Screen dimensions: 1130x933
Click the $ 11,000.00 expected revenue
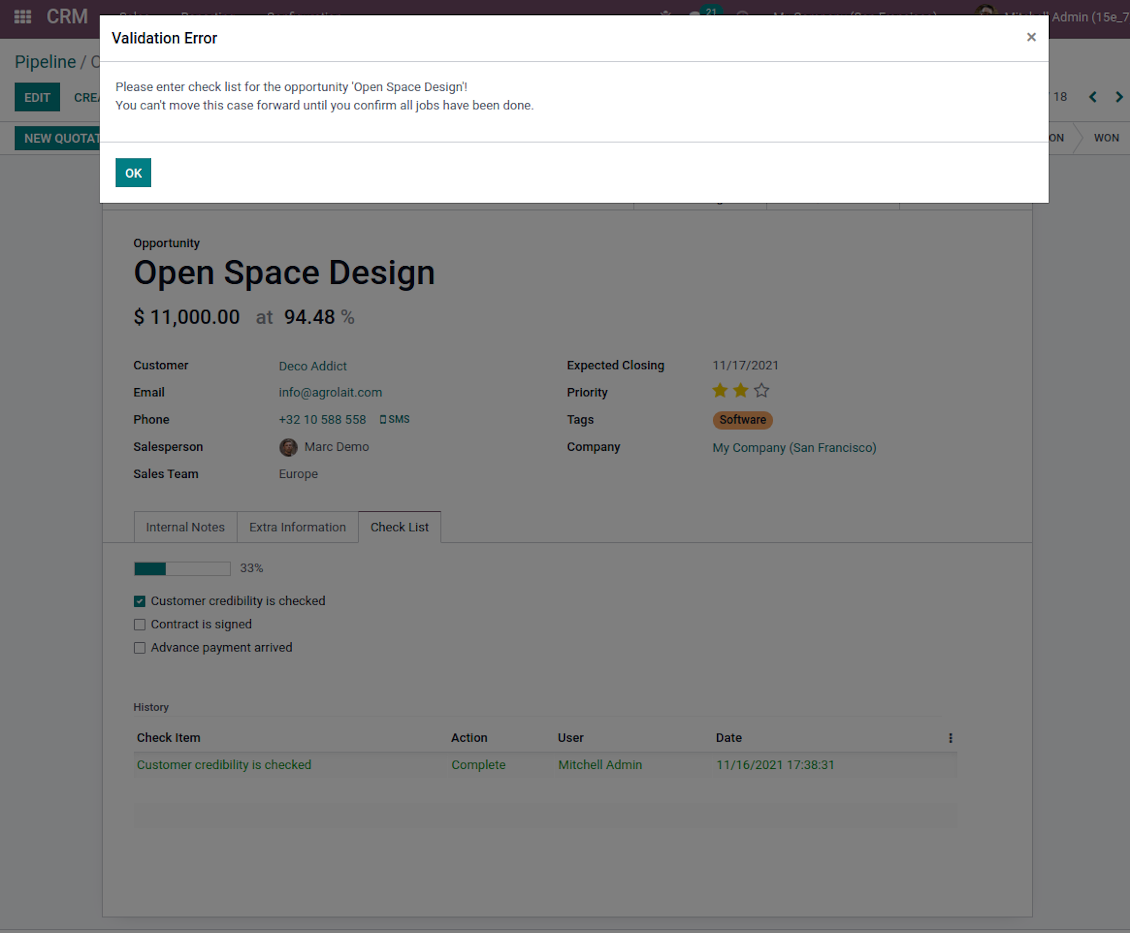point(187,317)
